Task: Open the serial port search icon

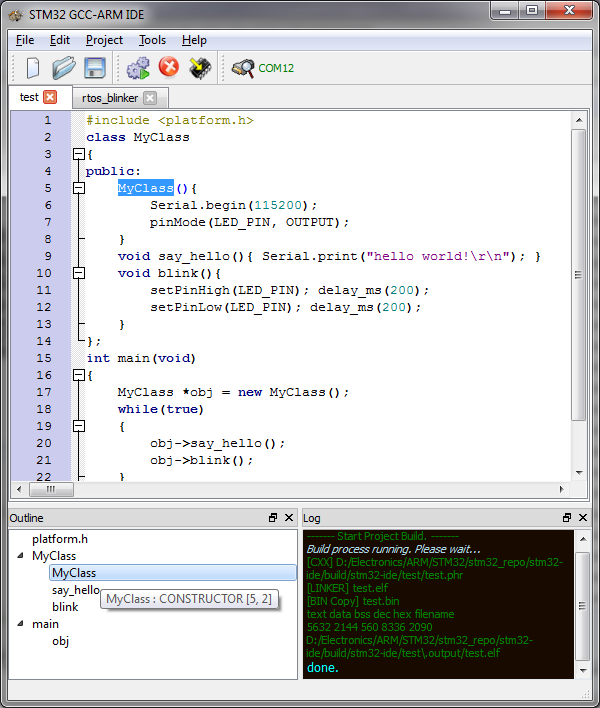Action: click(x=243, y=68)
